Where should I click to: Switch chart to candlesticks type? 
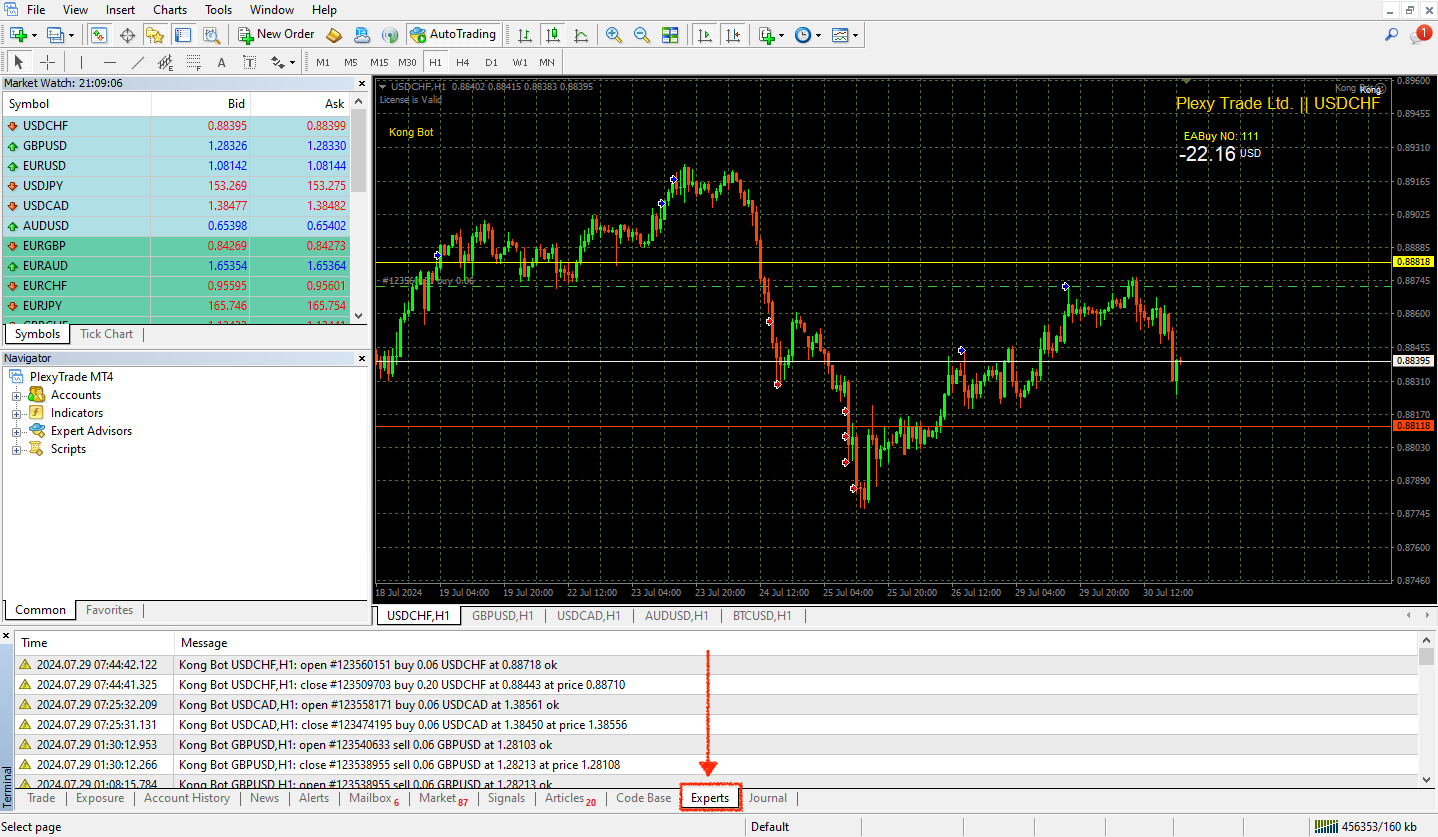(x=553, y=35)
